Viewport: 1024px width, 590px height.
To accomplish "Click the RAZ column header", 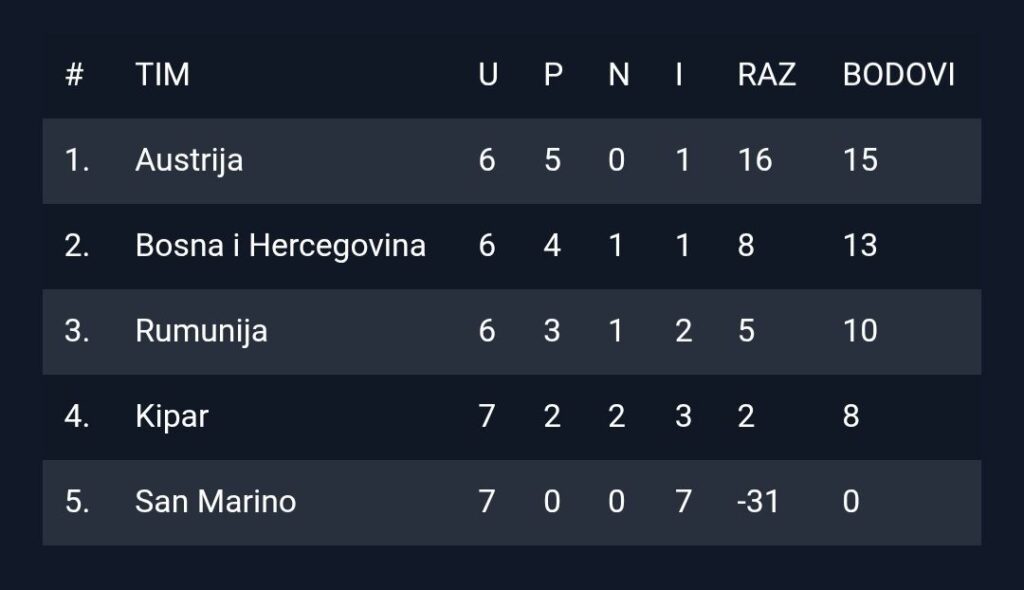I will 766,75.
